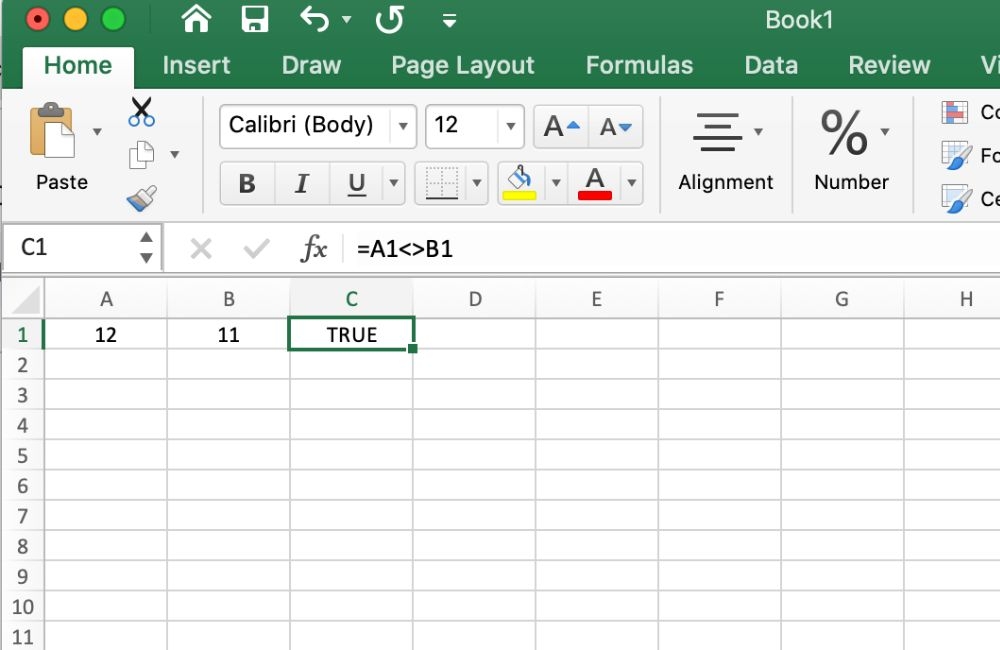Change the font color using the red A swatch
This screenshot has width=1000, height=650.
596,184
